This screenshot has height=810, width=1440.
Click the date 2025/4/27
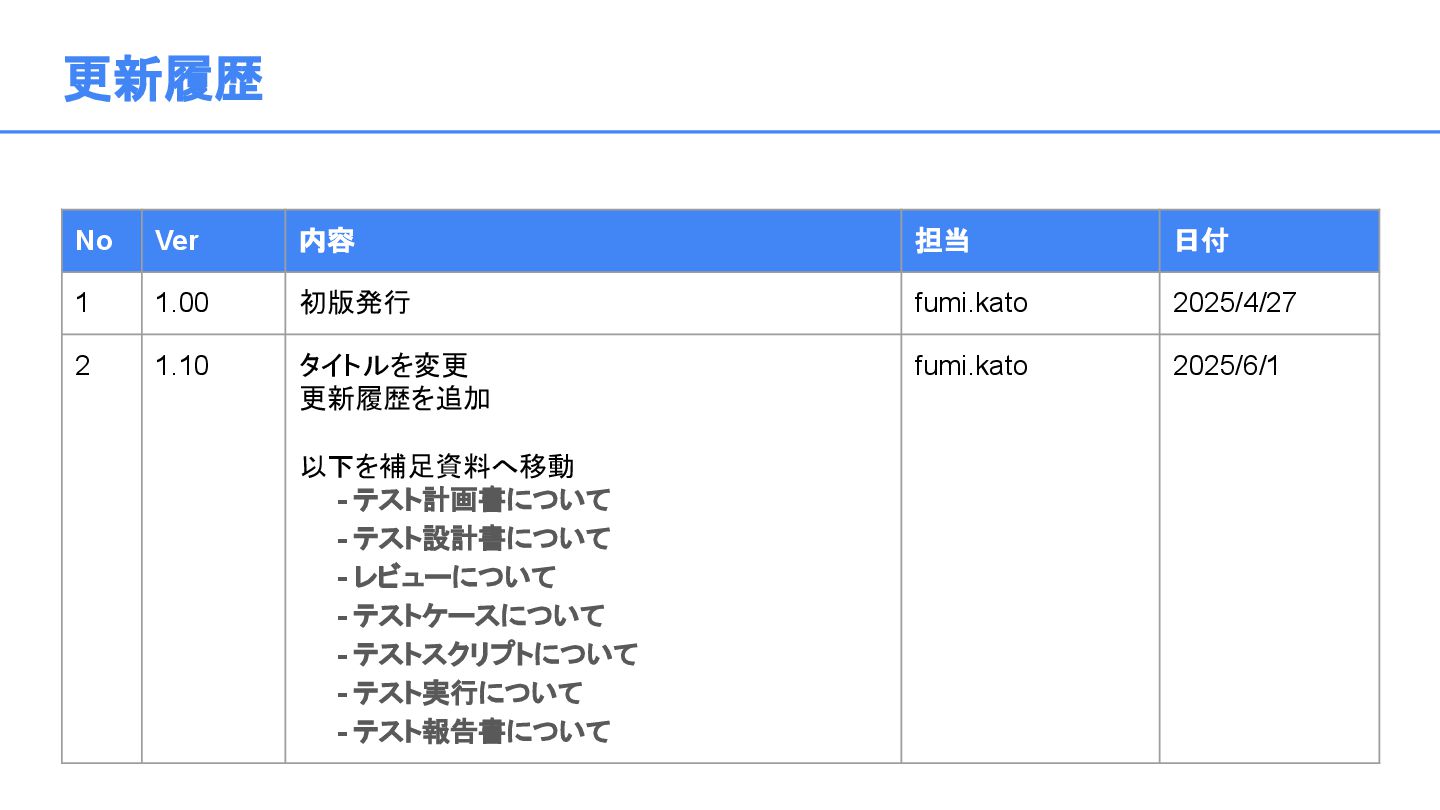pos(1234,303)
